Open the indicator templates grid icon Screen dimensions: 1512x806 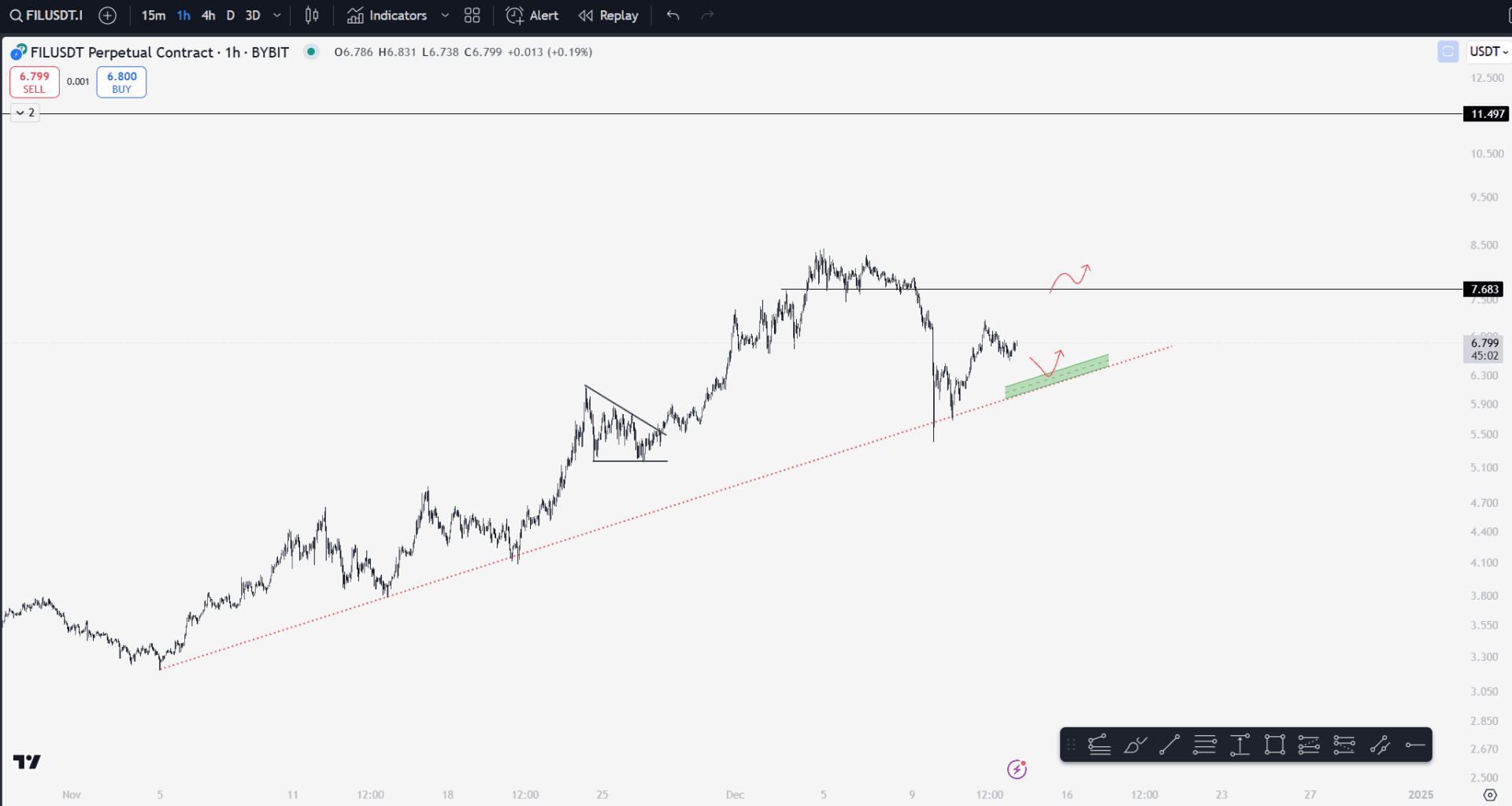(472, 16)
